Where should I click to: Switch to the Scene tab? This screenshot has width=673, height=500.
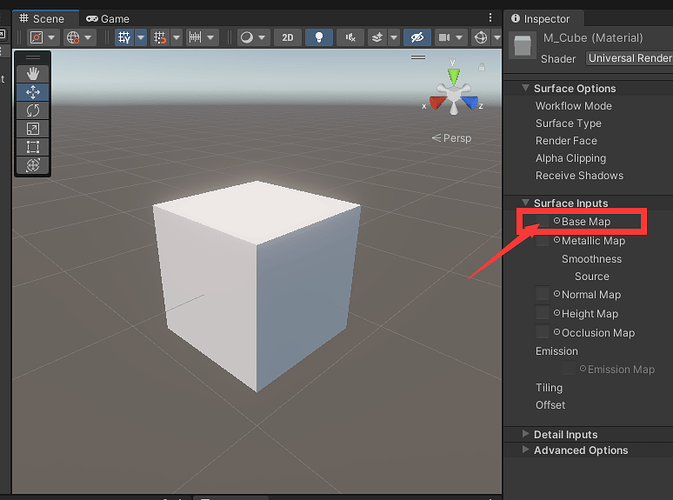click(42, 19)
